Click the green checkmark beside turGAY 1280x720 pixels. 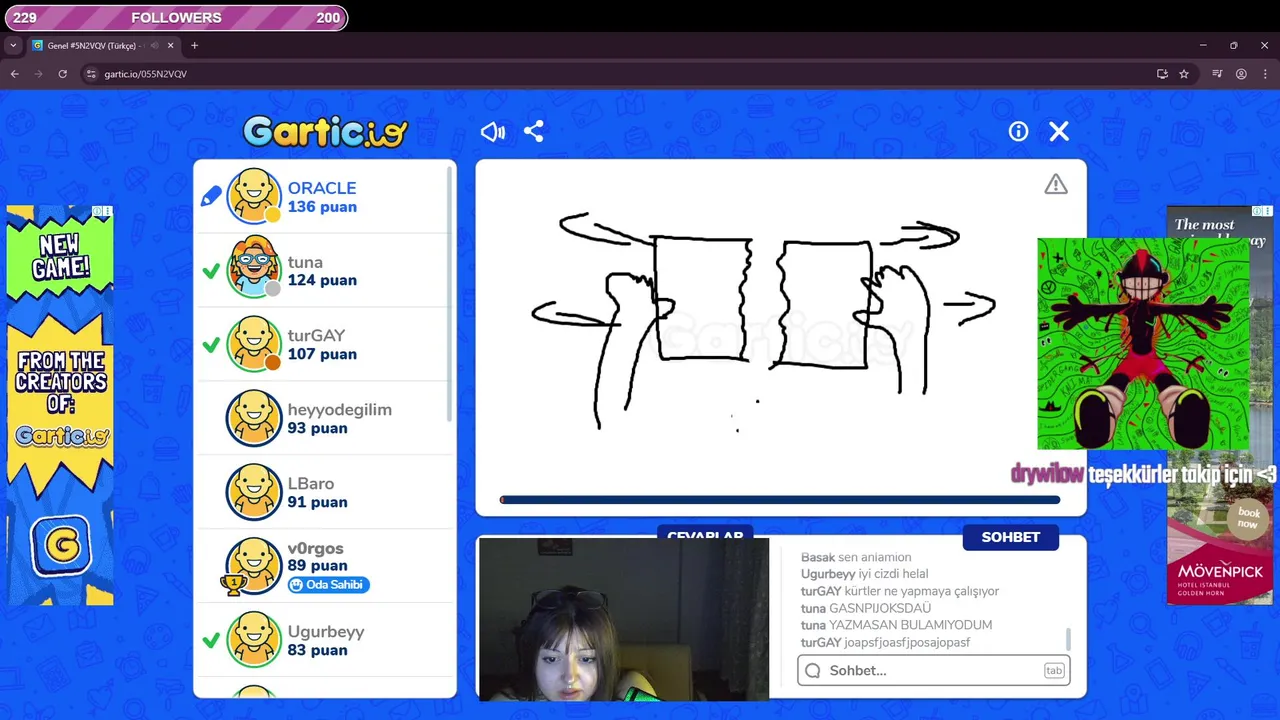click(x=211, y=345)
